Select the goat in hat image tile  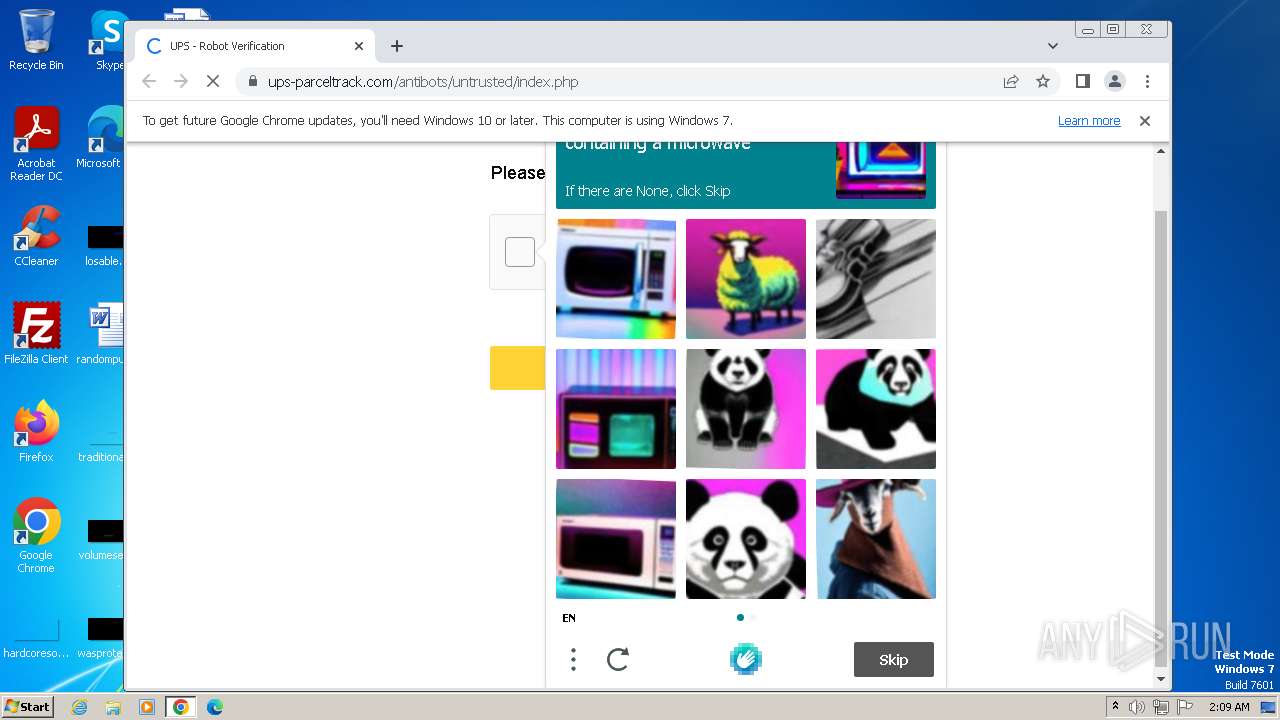tap(876, 539)
